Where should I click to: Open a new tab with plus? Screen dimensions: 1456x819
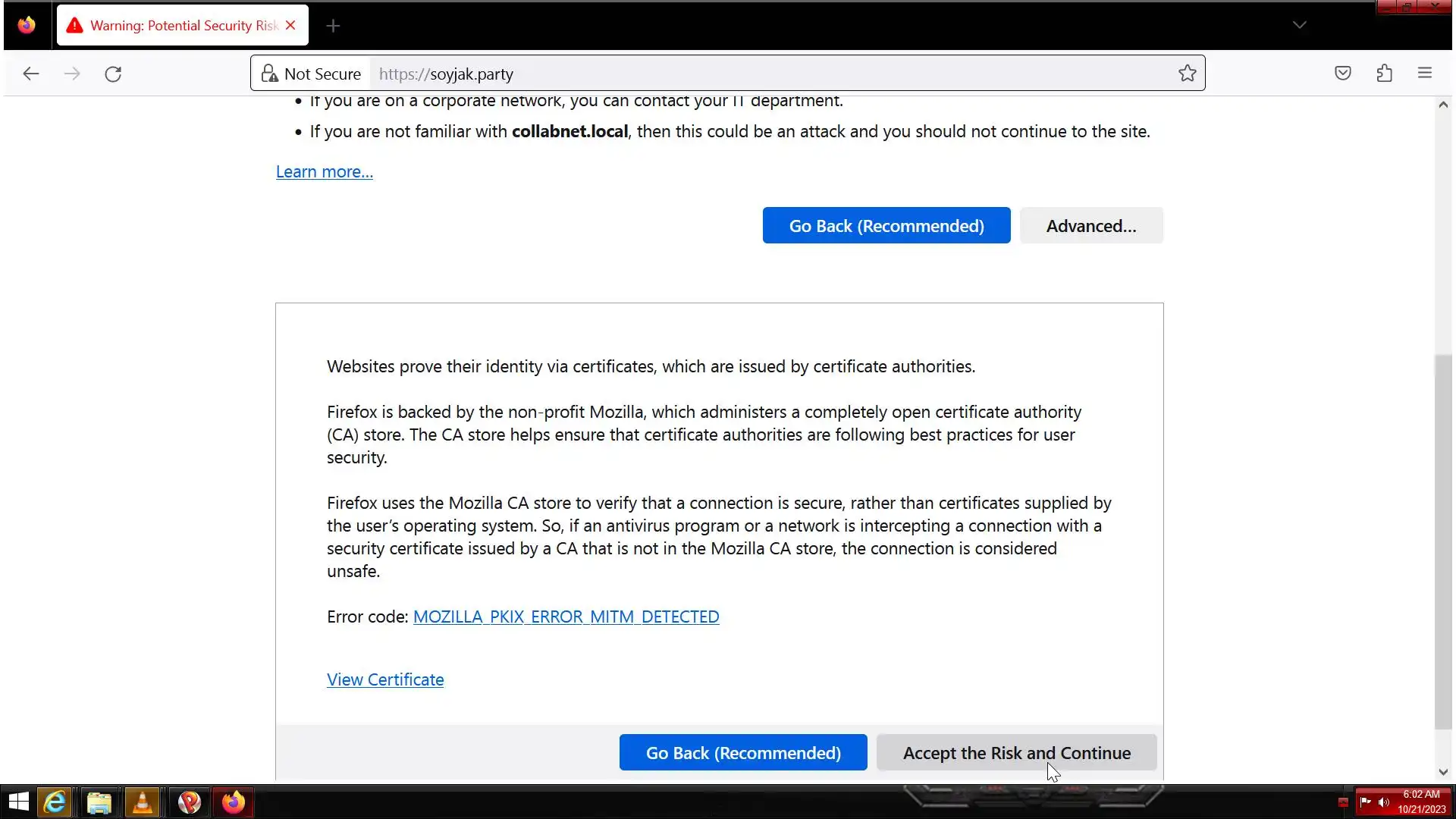tap(333, 26)
